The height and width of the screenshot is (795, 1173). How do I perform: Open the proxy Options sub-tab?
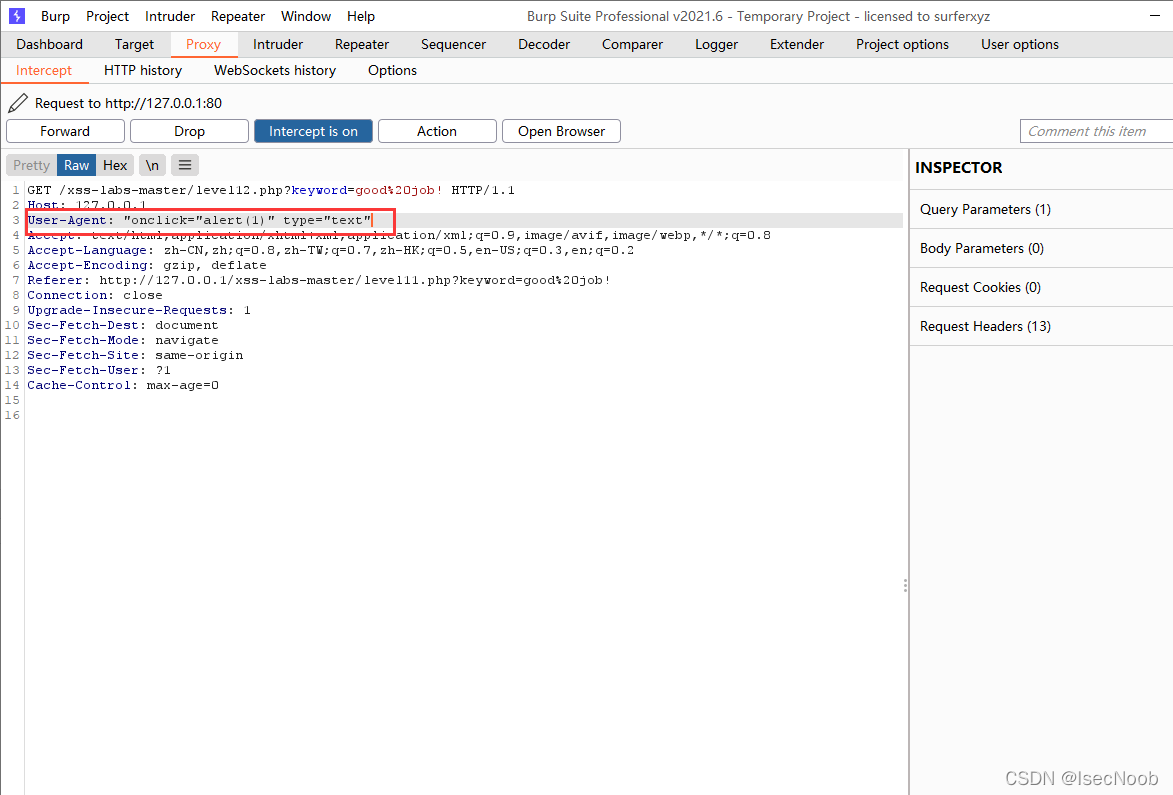392,70
